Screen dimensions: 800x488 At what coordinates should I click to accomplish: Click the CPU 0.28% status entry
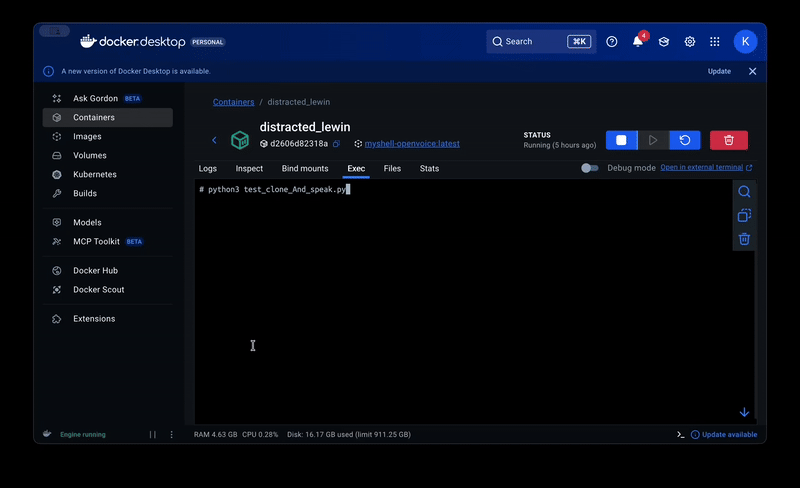(260, 434)
